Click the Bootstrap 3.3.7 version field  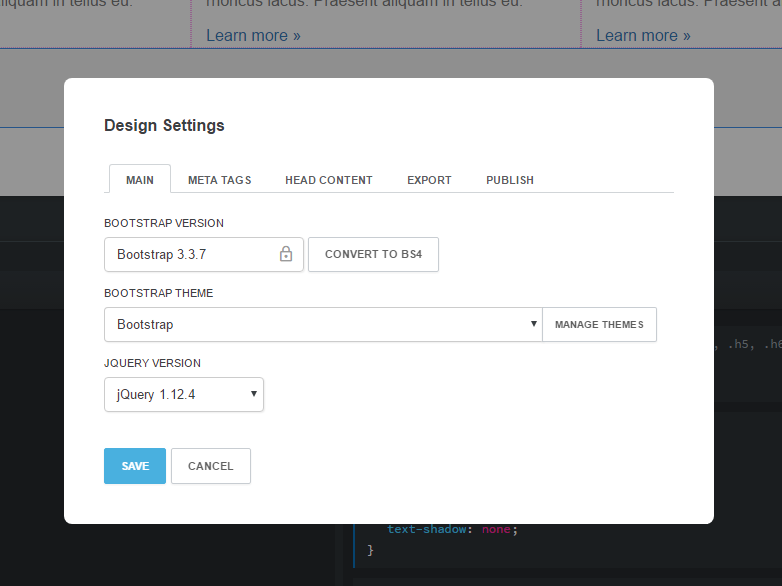203,254
